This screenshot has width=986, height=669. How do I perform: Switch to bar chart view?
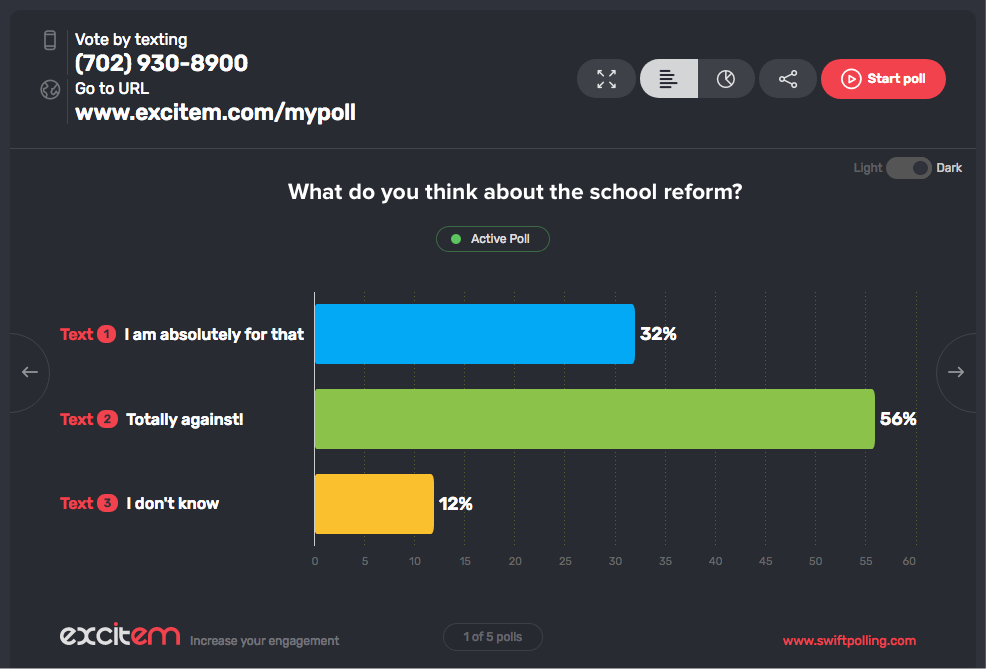tap(669, 79)
